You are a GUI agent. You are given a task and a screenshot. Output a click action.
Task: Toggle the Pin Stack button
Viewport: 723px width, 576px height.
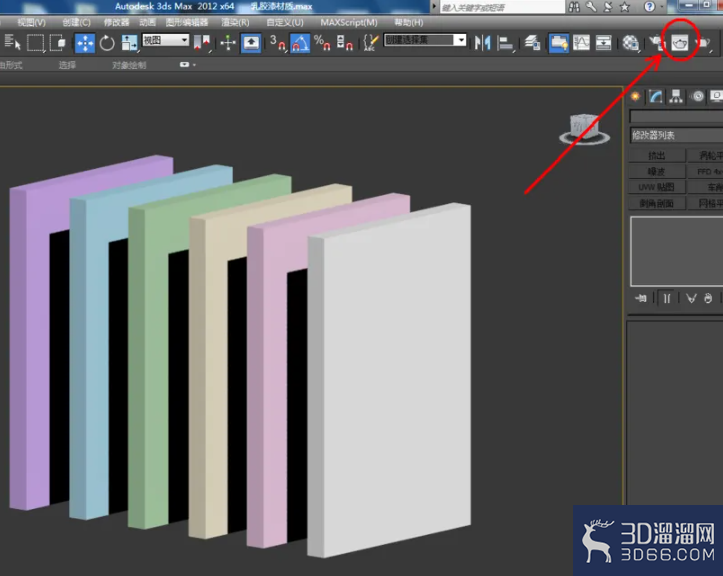click(x=641, y=298)
